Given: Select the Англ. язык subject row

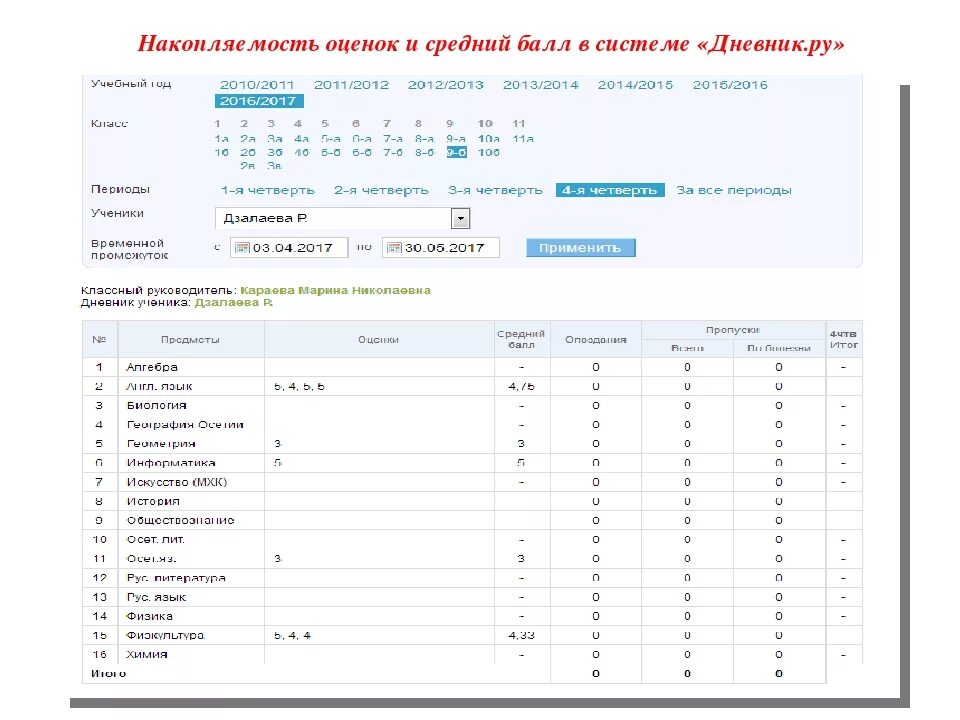Looking at the screenshot, I should (472, 386).
